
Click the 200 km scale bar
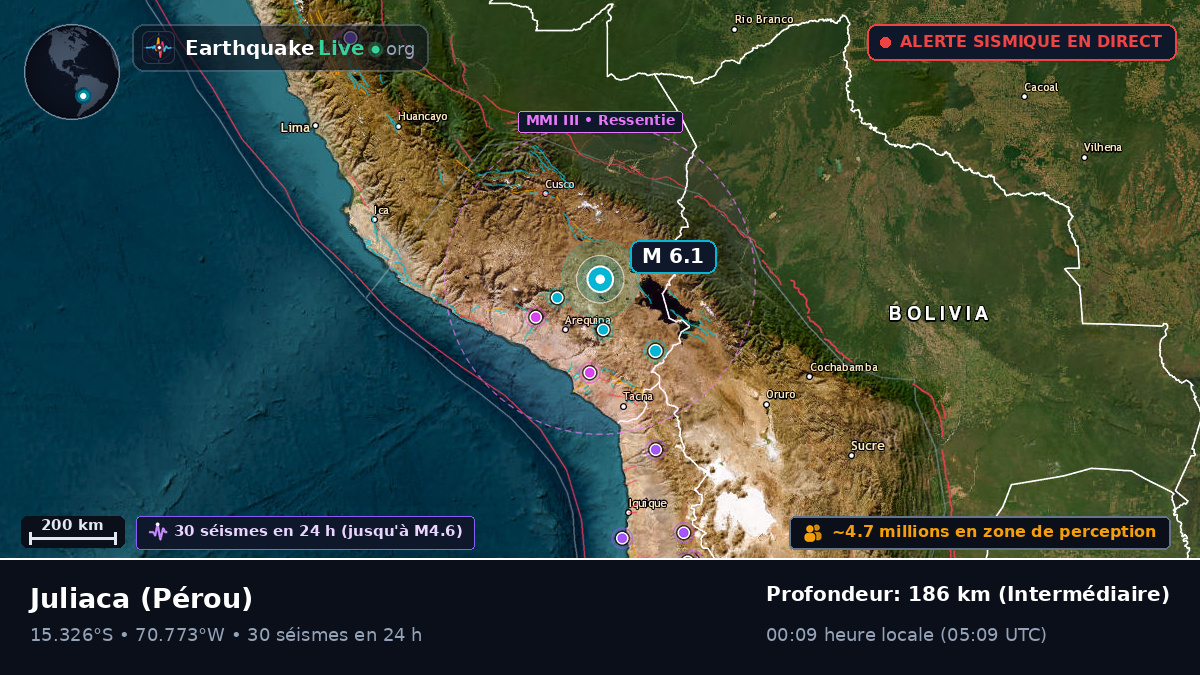click(x=72, y=531)
